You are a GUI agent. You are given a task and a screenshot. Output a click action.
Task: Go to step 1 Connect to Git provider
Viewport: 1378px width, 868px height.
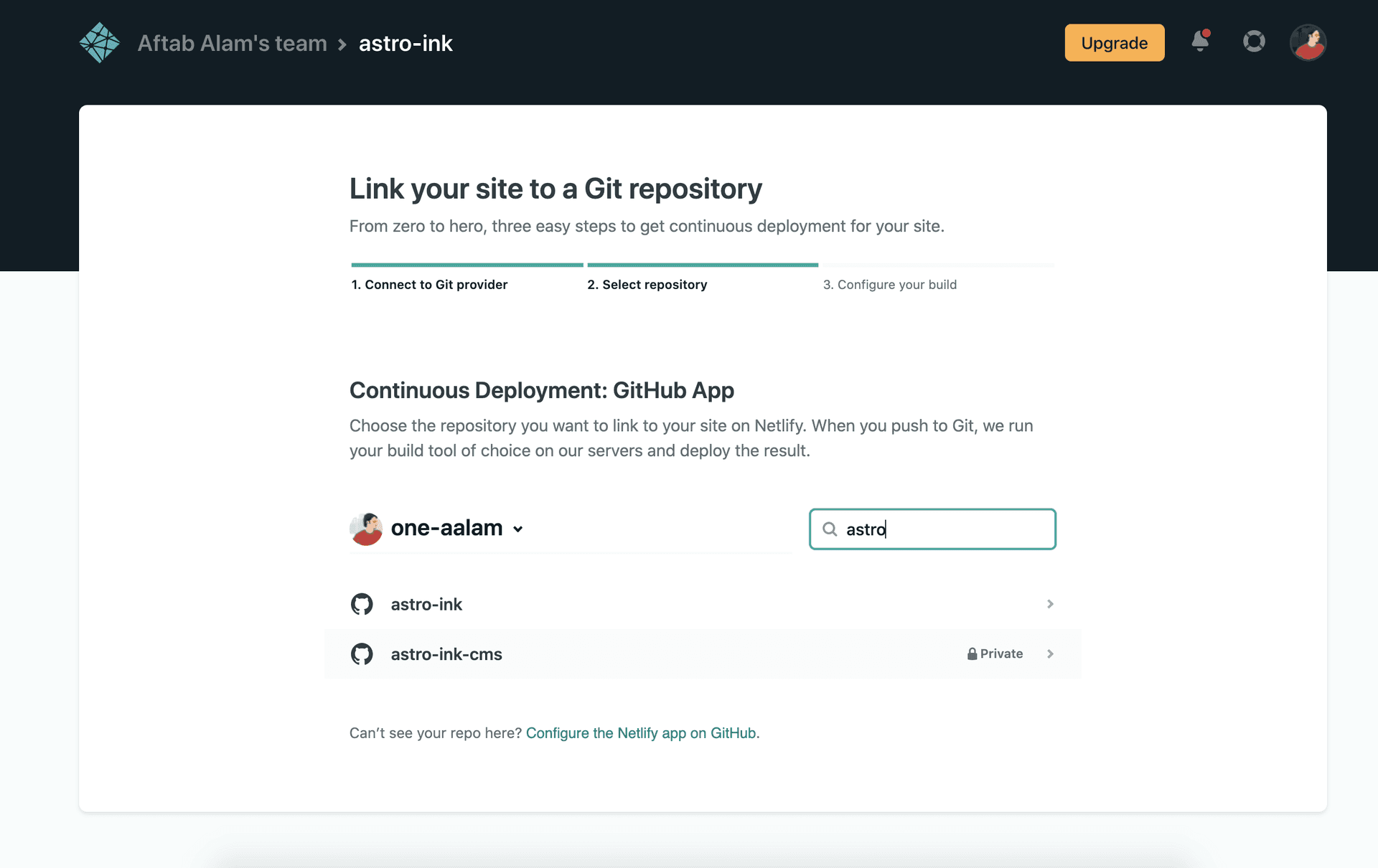pyautogui.click(x=429, y=285)
